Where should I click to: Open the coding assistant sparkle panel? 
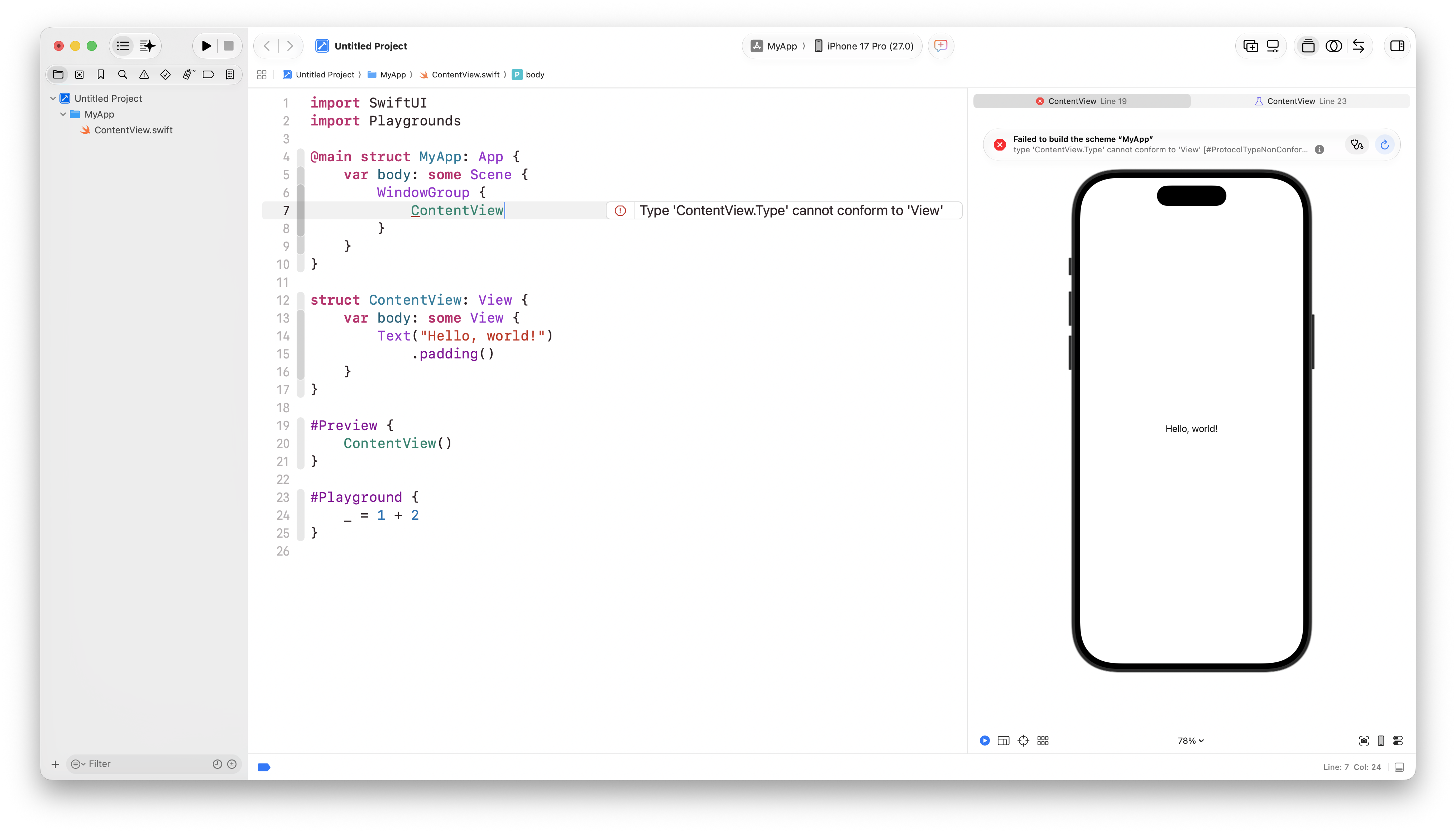tap(148, 46)
